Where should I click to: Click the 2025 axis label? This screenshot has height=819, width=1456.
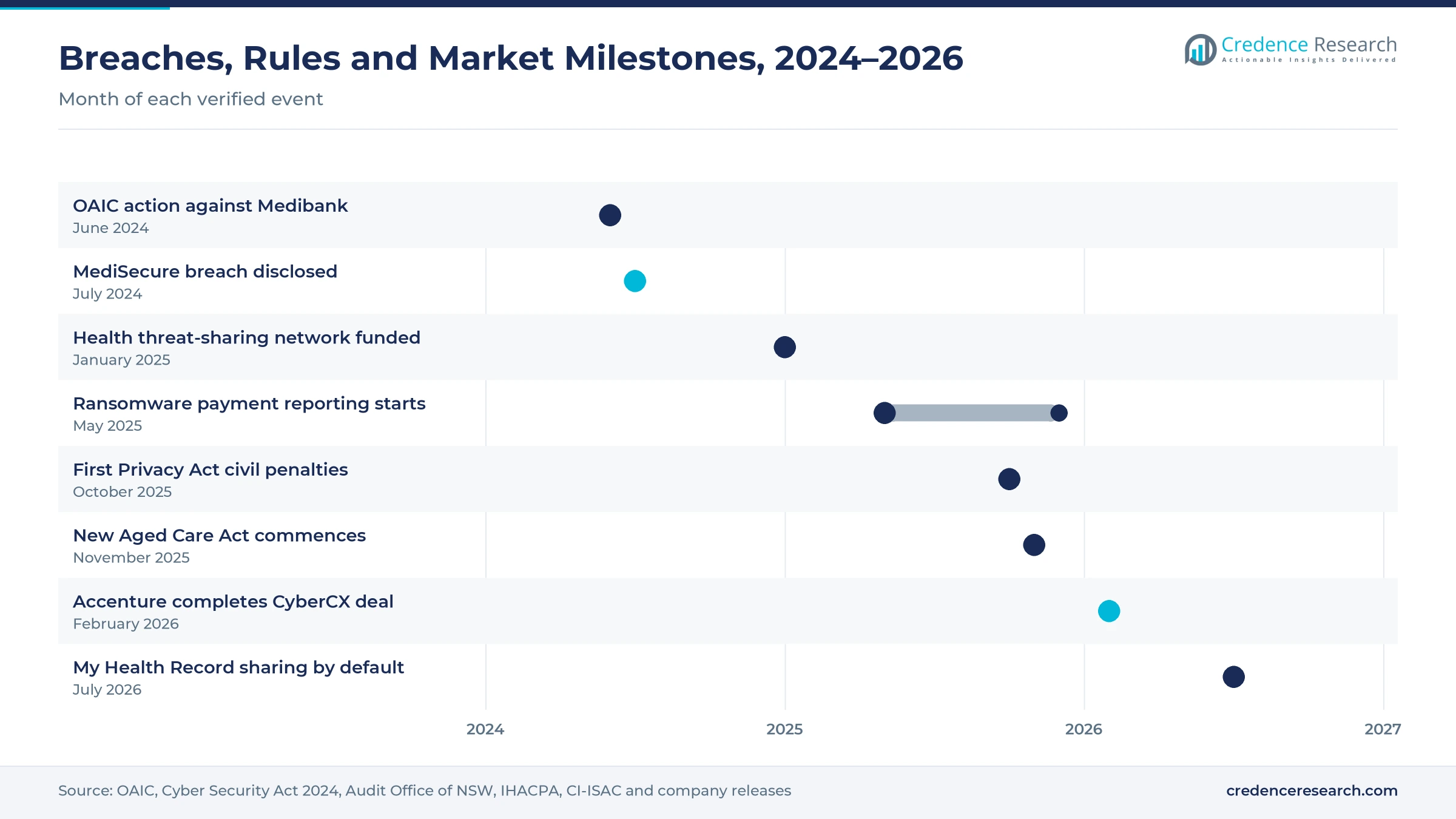click(784, 729)
